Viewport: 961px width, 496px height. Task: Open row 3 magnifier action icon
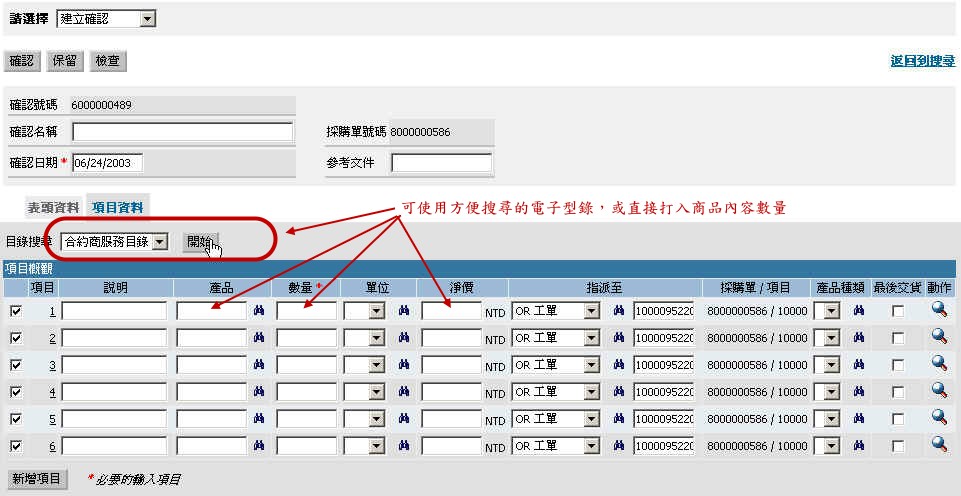939,364
